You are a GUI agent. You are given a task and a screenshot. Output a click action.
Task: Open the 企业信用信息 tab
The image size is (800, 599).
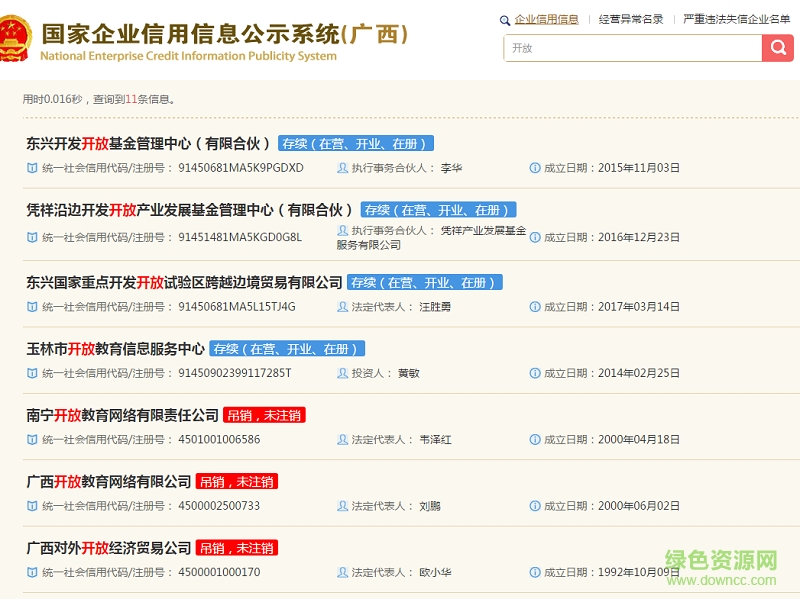[x=546, y=19]
